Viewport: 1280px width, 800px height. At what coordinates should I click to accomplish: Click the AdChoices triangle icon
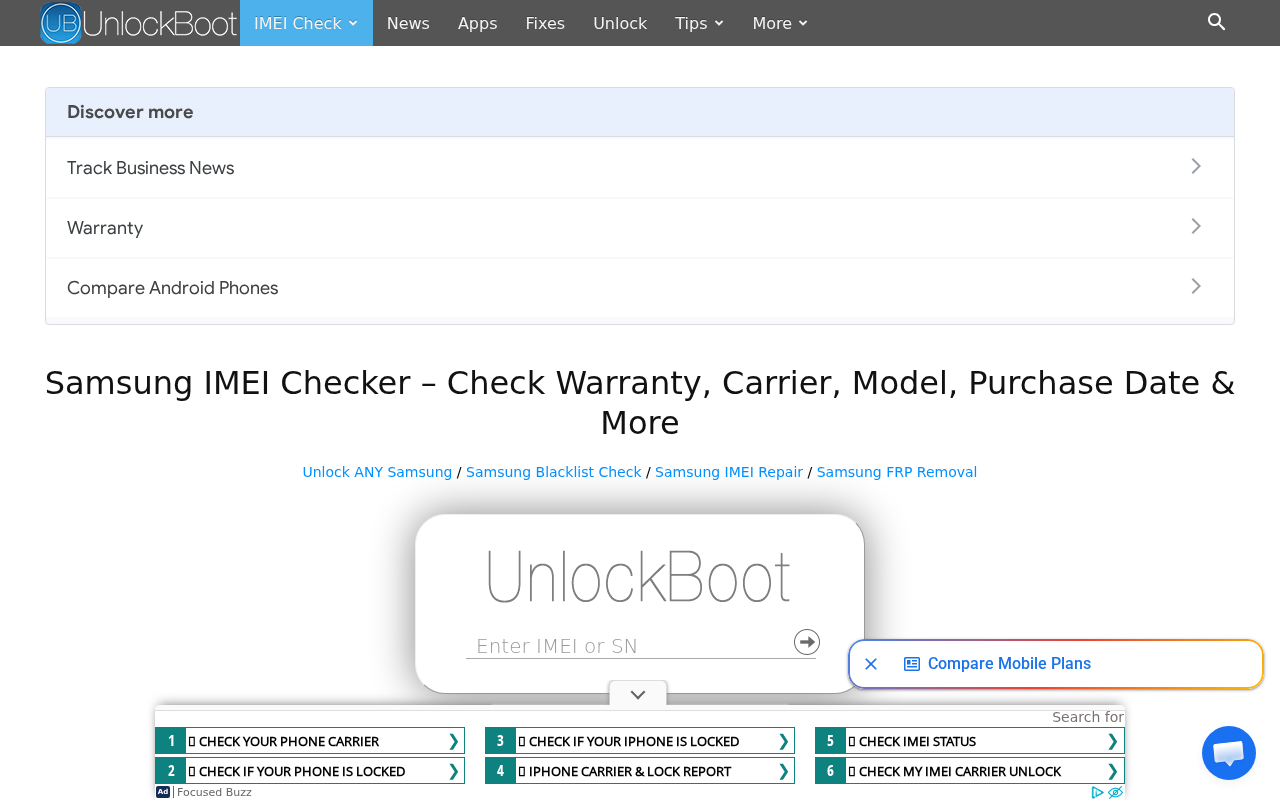click(x=1098, y=792)
